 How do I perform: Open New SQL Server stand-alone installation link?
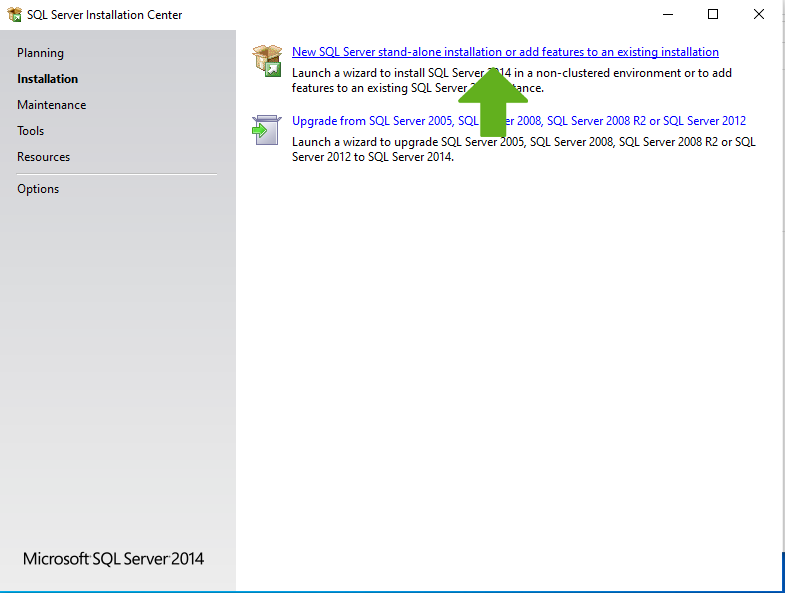pyautogui.click(x=505, y=52)
